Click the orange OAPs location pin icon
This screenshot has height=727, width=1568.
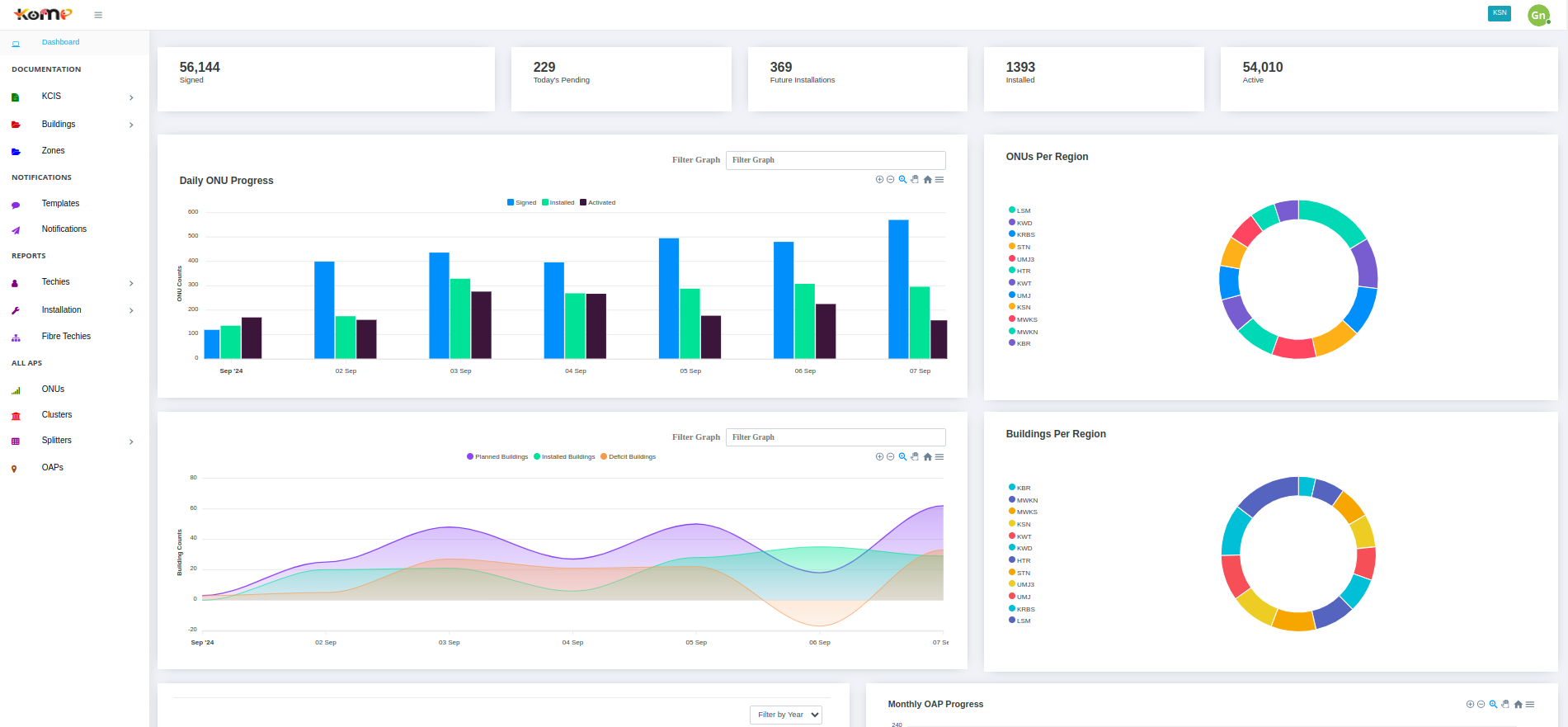coord(14,469)
